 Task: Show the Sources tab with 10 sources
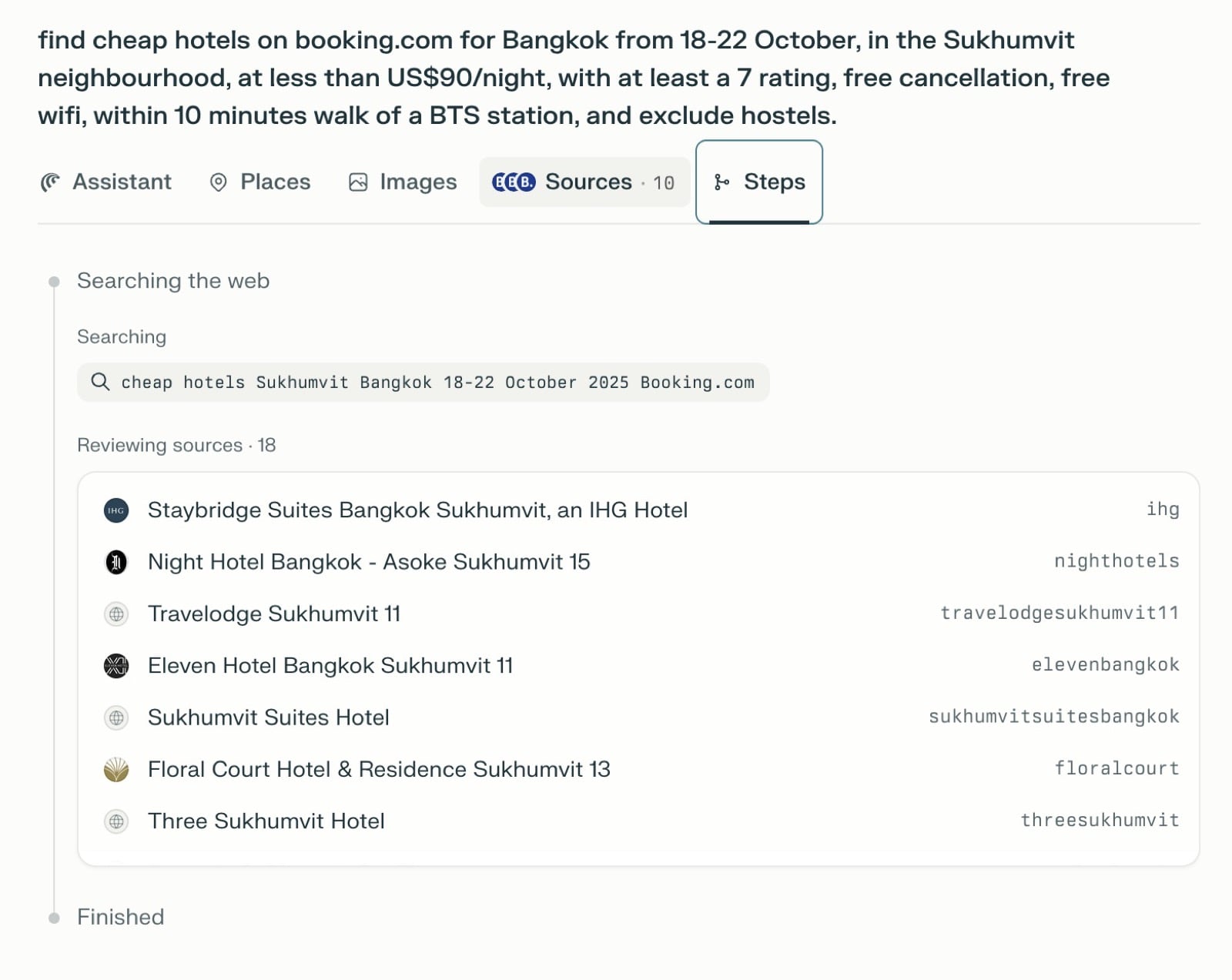(x=584, y=182)
